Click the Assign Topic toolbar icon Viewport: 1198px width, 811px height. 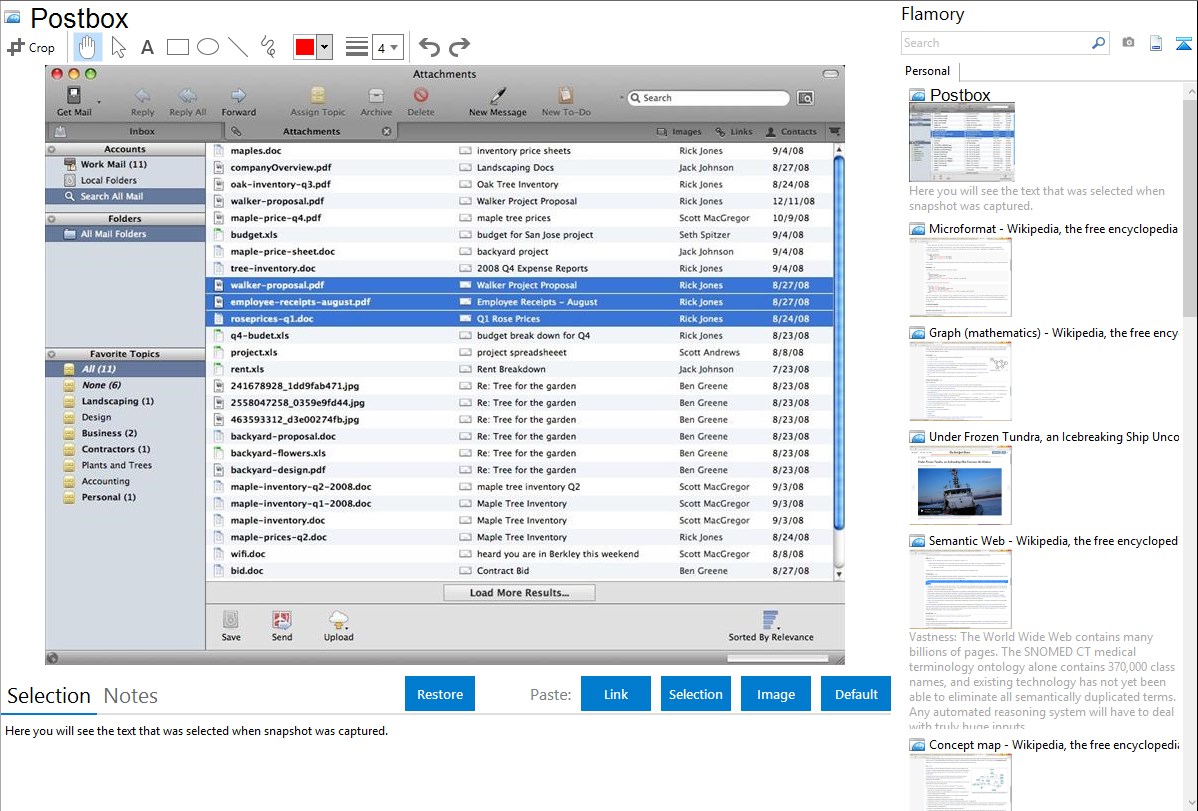(x=317, y=96)
